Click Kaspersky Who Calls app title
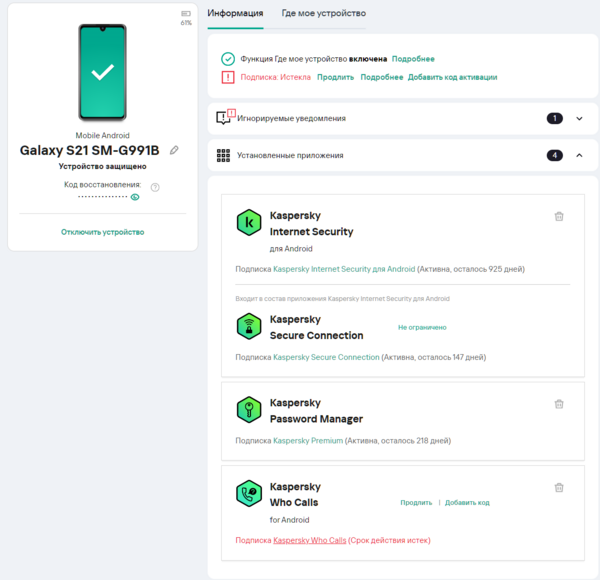Screen dimensions: 600x580 pos(295,495)
